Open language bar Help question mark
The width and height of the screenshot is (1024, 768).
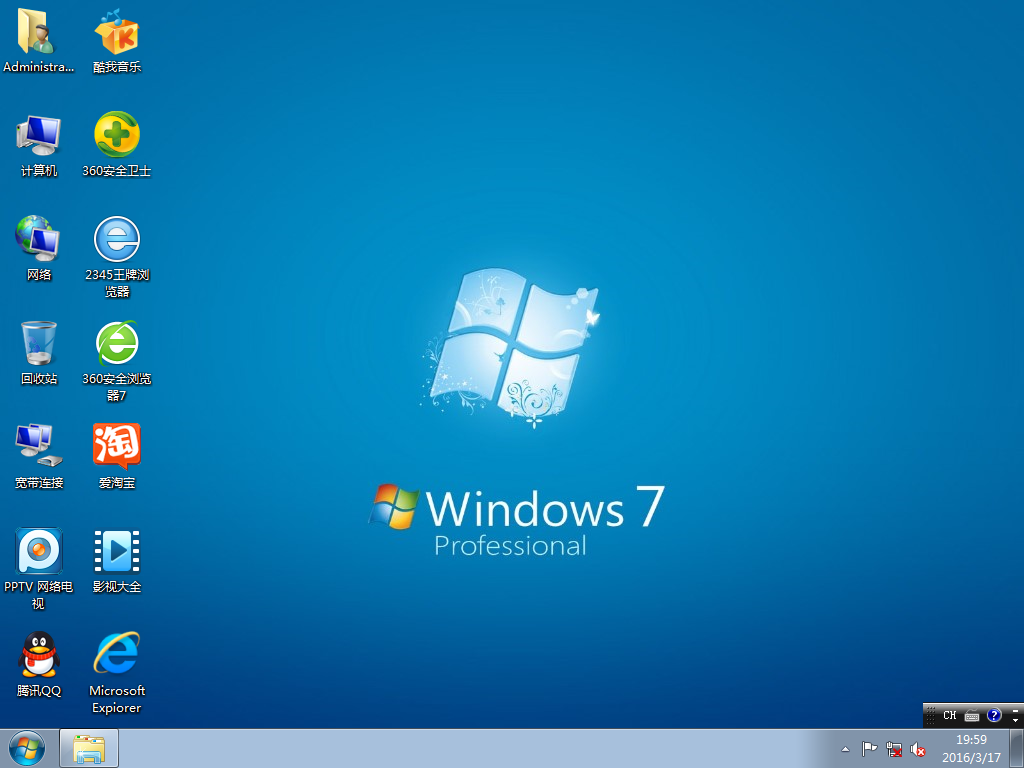point(994,715)
